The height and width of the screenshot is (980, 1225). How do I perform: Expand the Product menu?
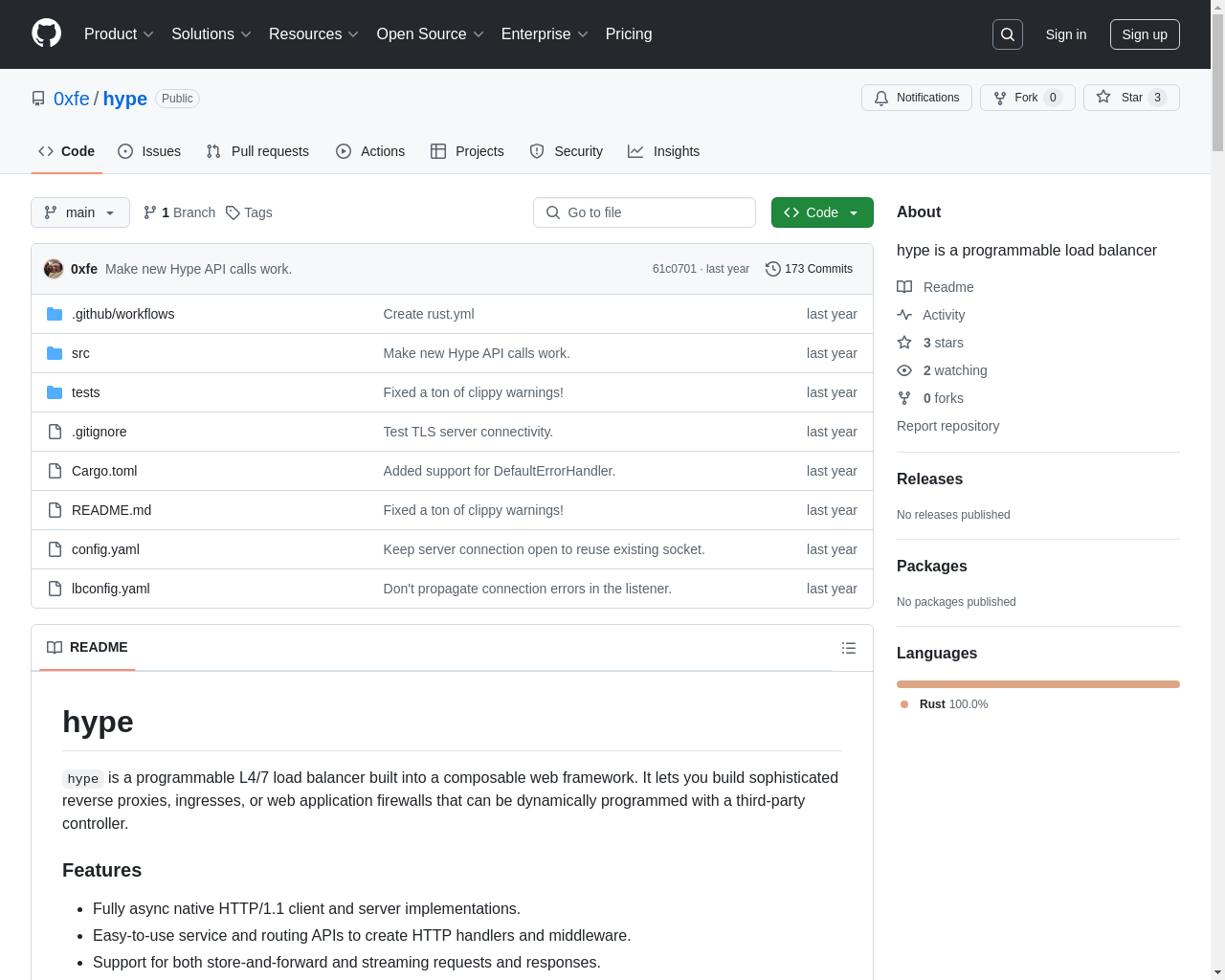[x=119, y=34]
